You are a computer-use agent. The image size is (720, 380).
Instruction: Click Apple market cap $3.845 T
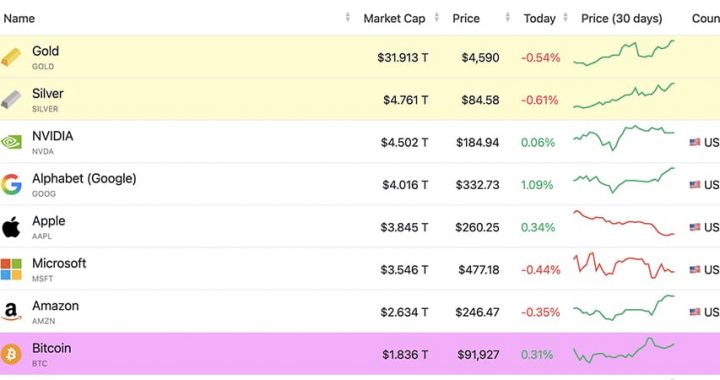tap(404, 227)
